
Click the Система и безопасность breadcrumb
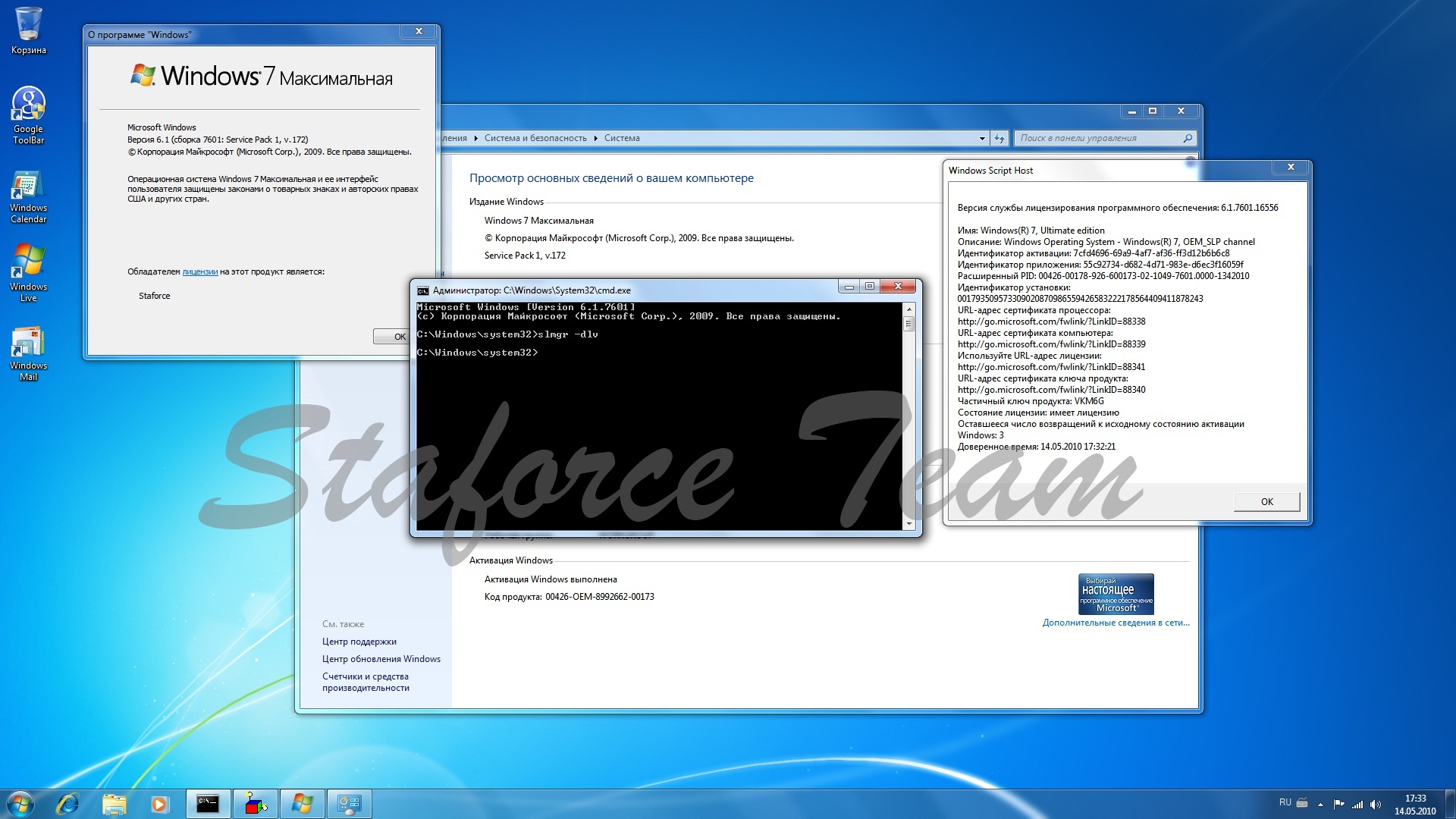535,138
